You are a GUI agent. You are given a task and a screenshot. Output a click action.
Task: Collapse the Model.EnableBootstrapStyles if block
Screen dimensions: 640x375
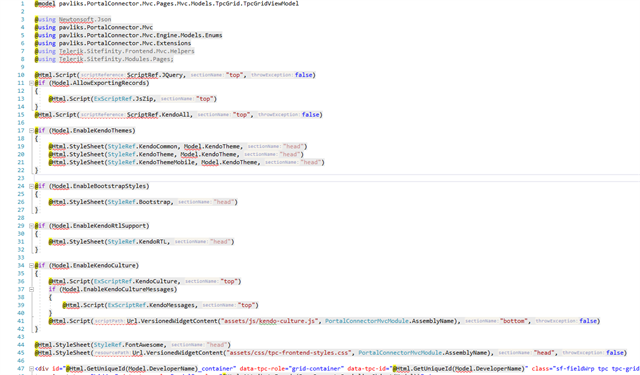click(x=31, y=186)
